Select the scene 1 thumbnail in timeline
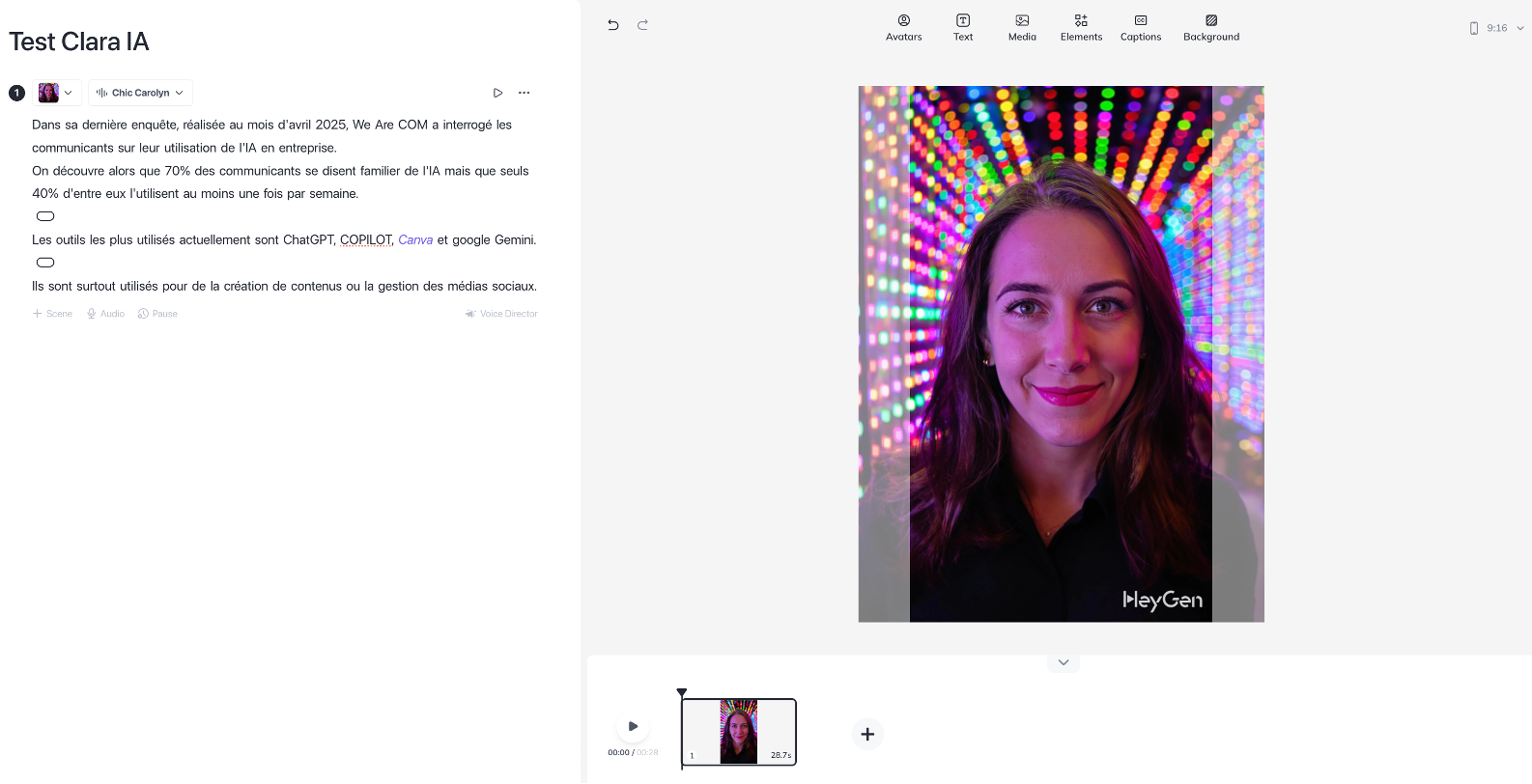 (739, 732)
